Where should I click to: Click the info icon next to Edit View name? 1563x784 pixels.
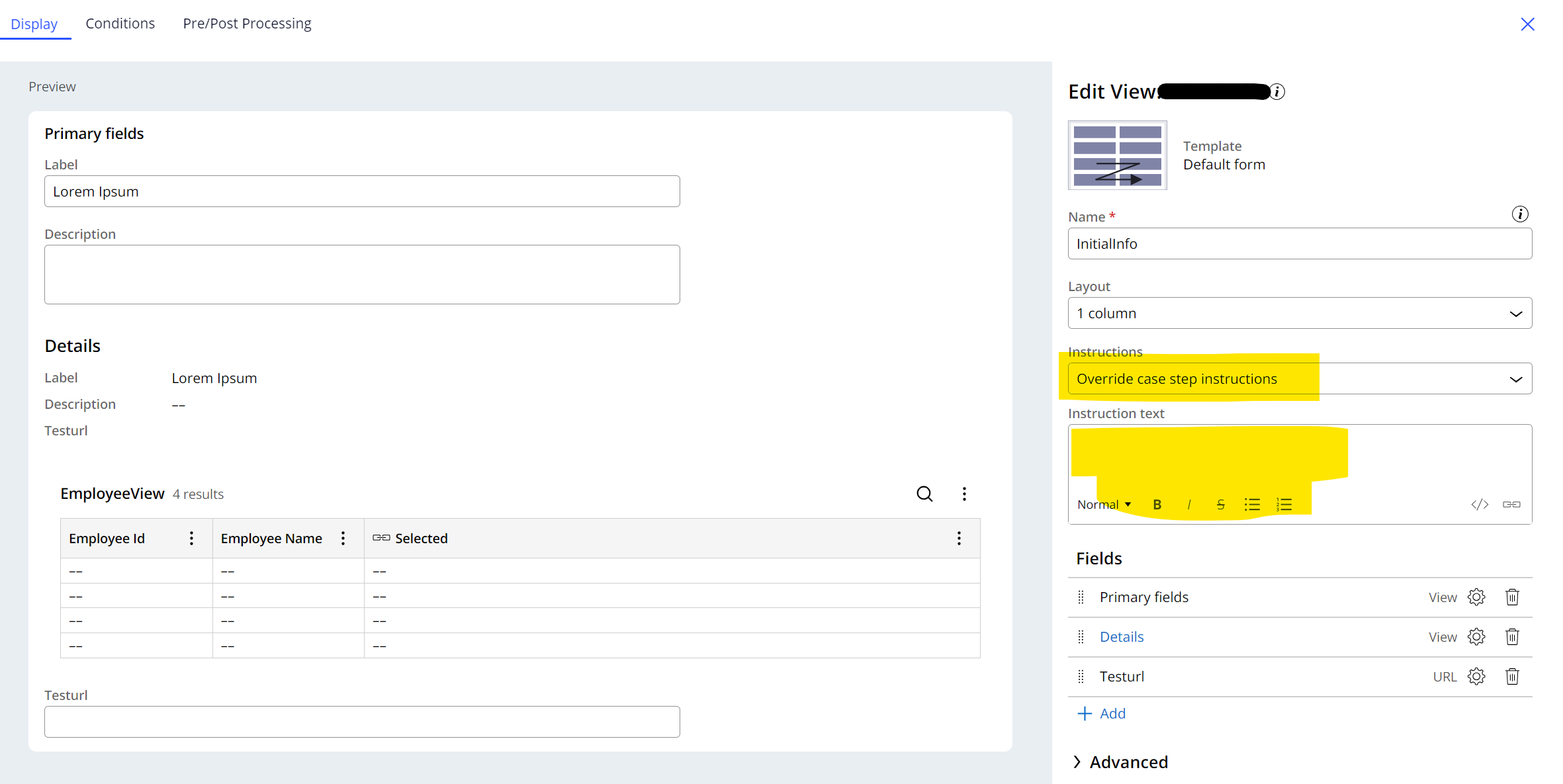(x=1275, y=91)
